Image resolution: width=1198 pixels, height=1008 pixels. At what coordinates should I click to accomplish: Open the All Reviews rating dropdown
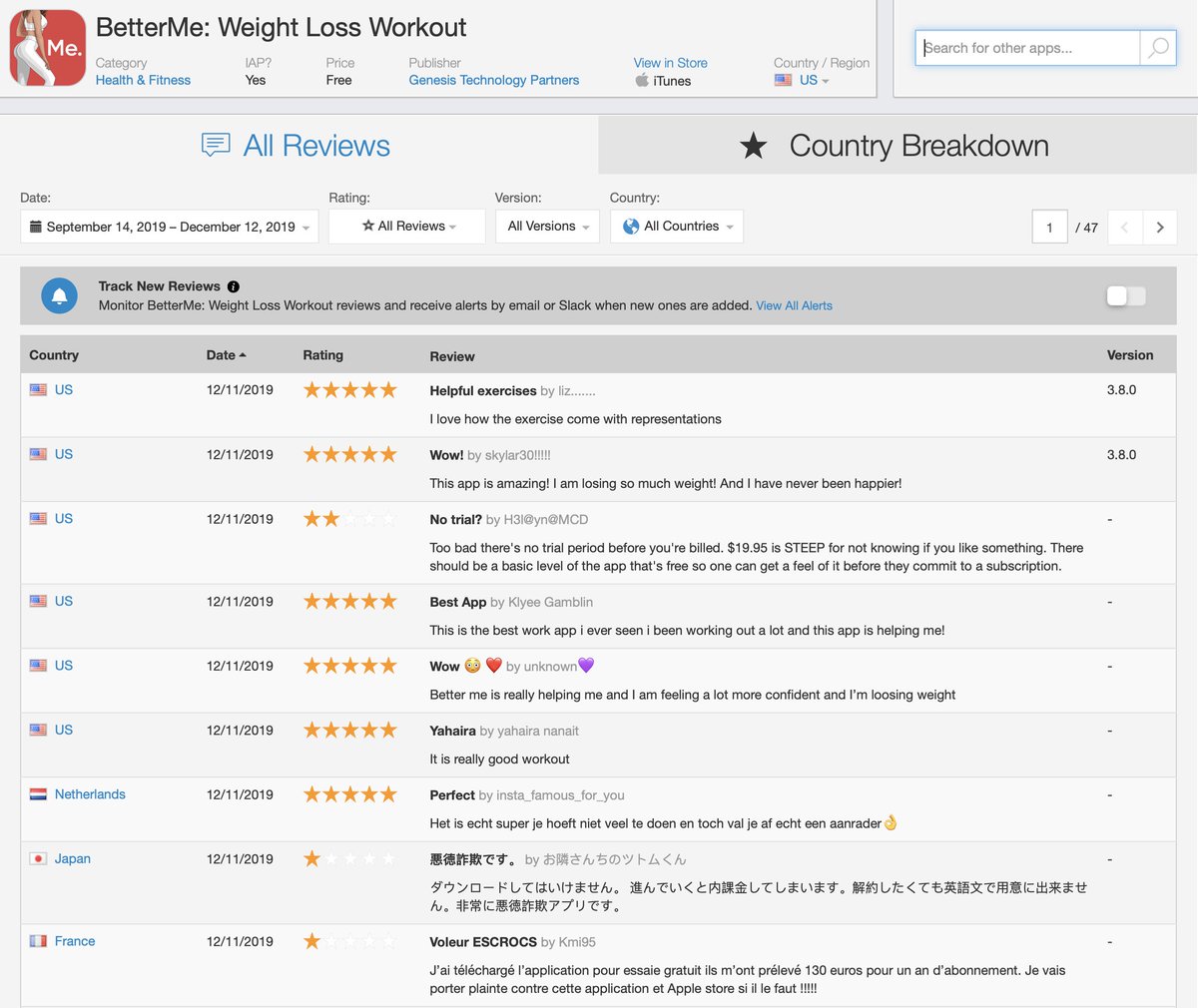(x=407, y=227)
